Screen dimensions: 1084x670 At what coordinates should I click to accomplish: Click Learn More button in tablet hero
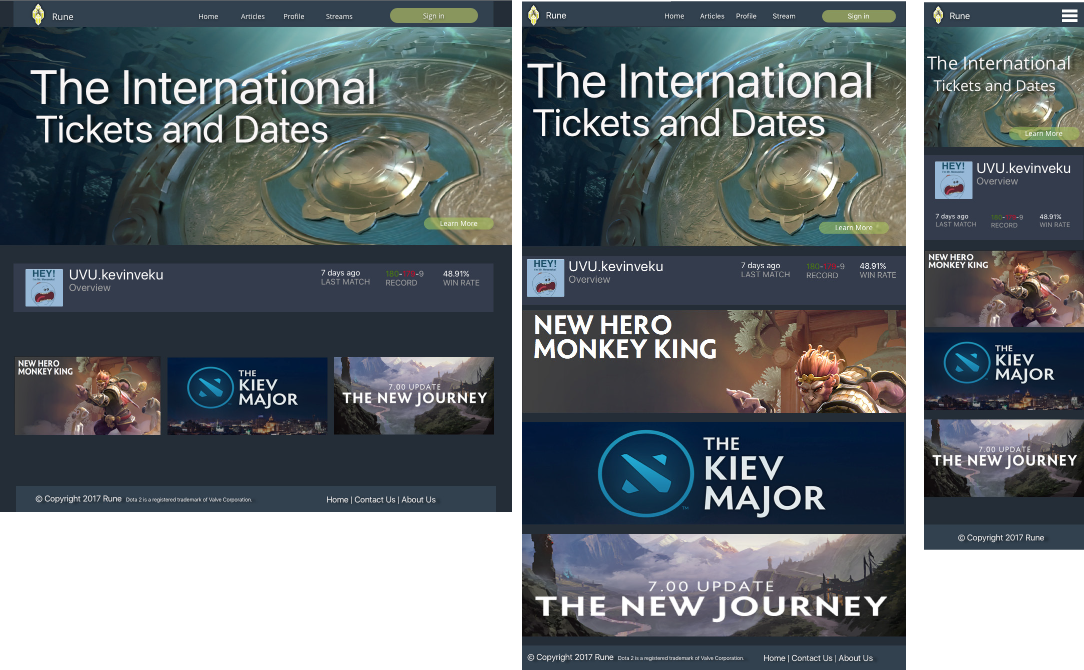tap(853, 227)
